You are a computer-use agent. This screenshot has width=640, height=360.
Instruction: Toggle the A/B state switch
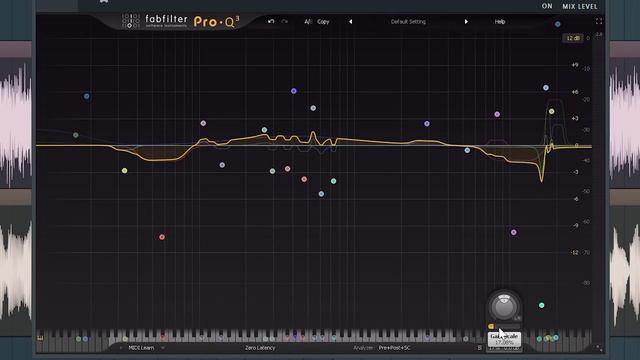[308, 22]
